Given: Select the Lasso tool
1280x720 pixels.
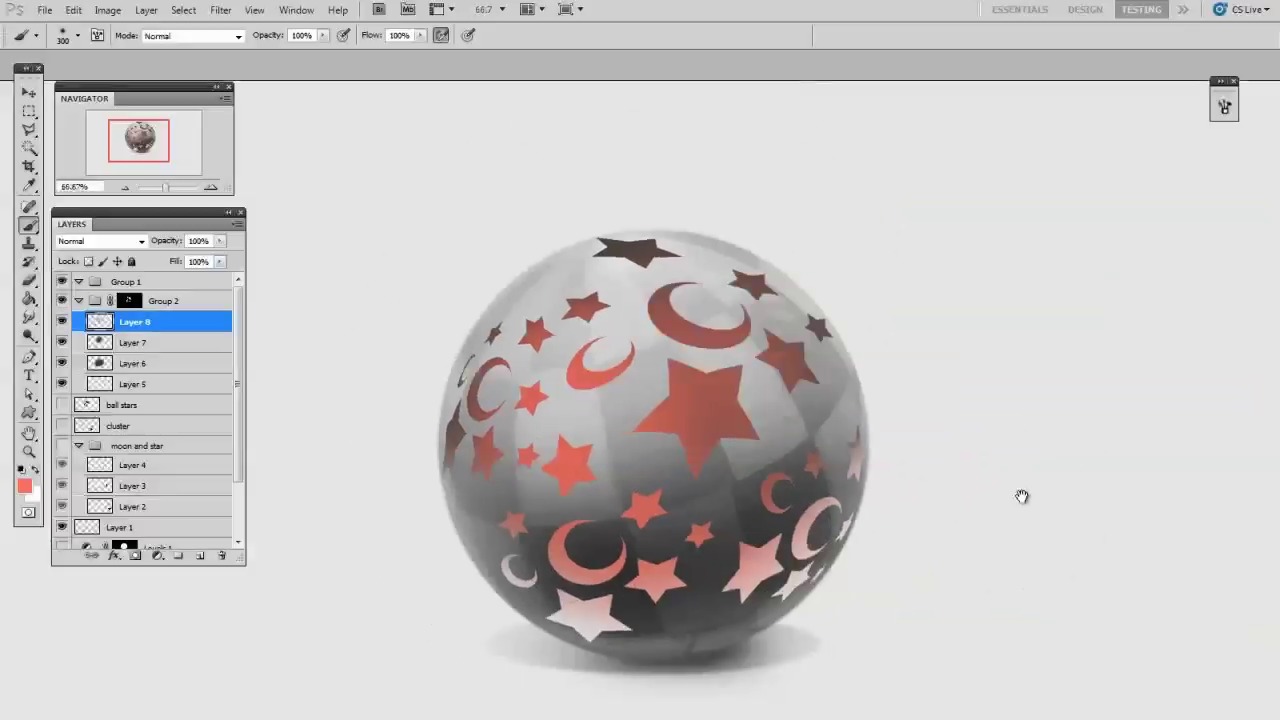Looking at the screenshot, I should pyautogui.click(x=29, y=129).
